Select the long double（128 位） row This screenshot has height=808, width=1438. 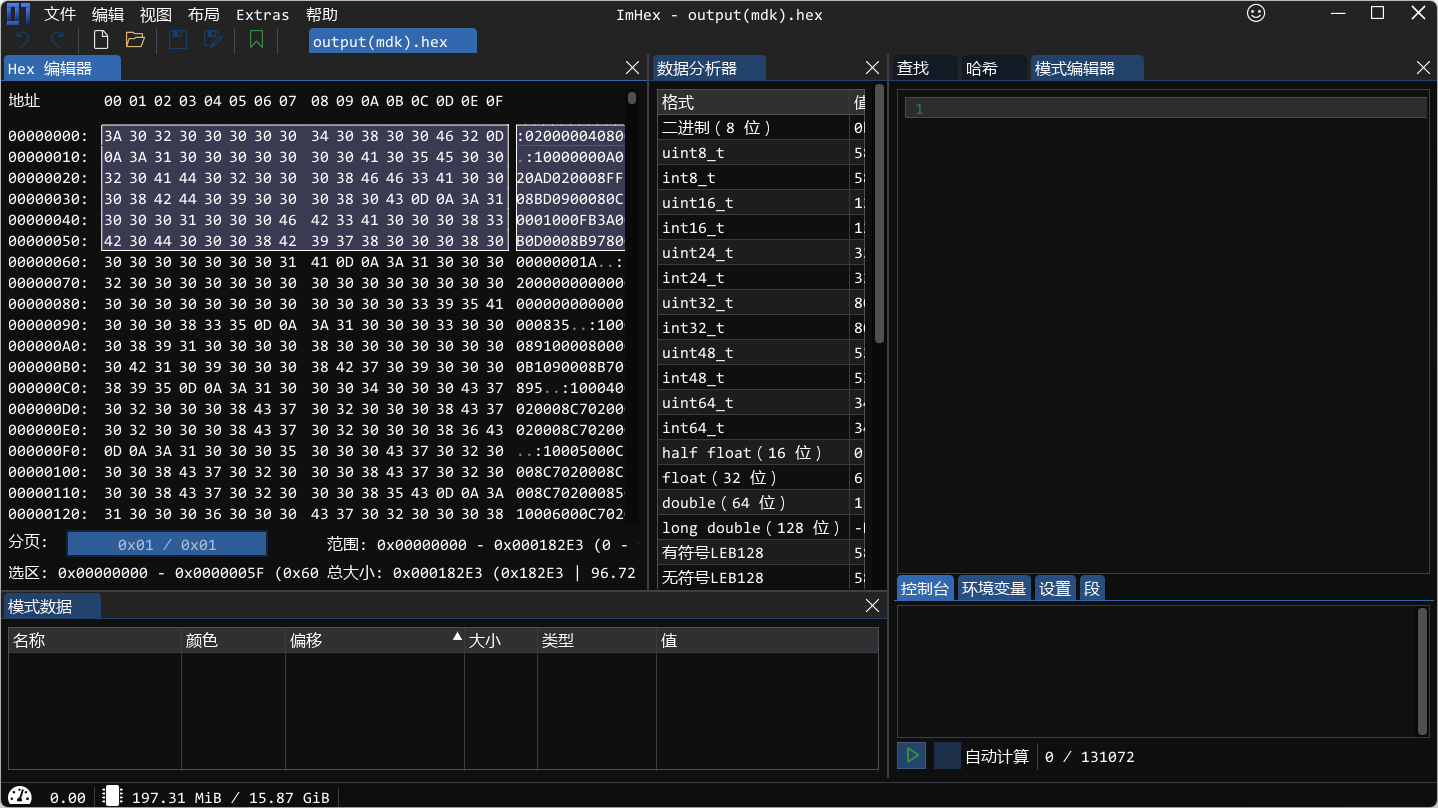tap(762, 527)
